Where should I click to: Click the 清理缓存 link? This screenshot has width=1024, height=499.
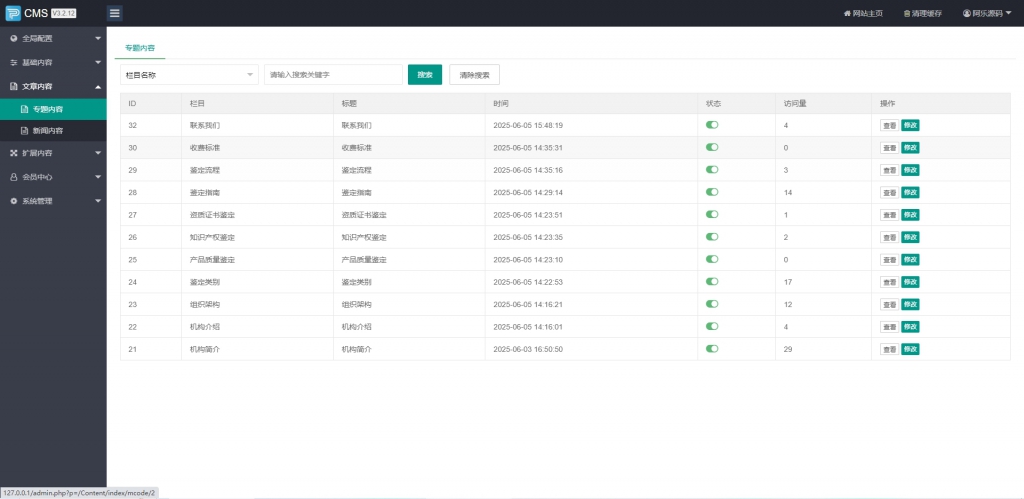click(x=923, y=13)
